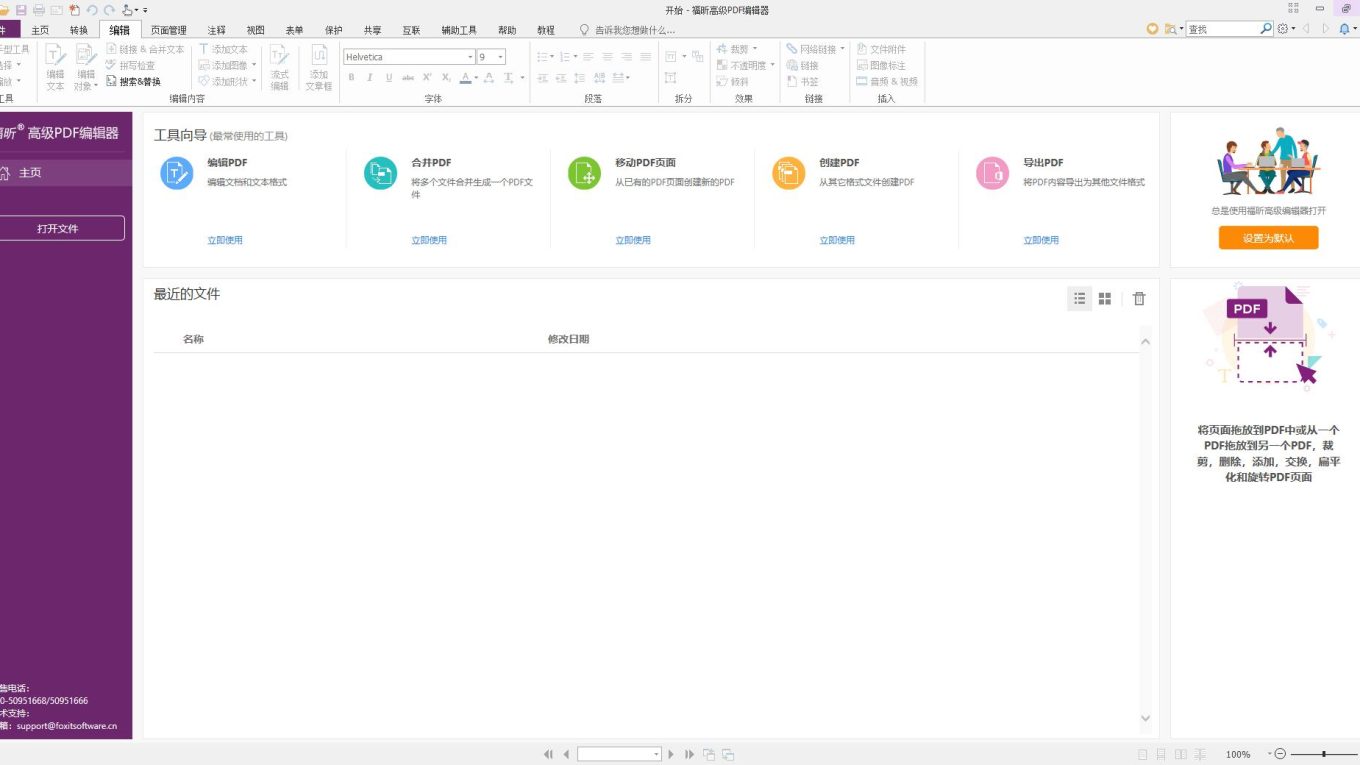Viewport: 1360px width, 765px height.
Task: Click the Audio & Video (音频 & 视频) tool
Action: click(x=887, y=82)
